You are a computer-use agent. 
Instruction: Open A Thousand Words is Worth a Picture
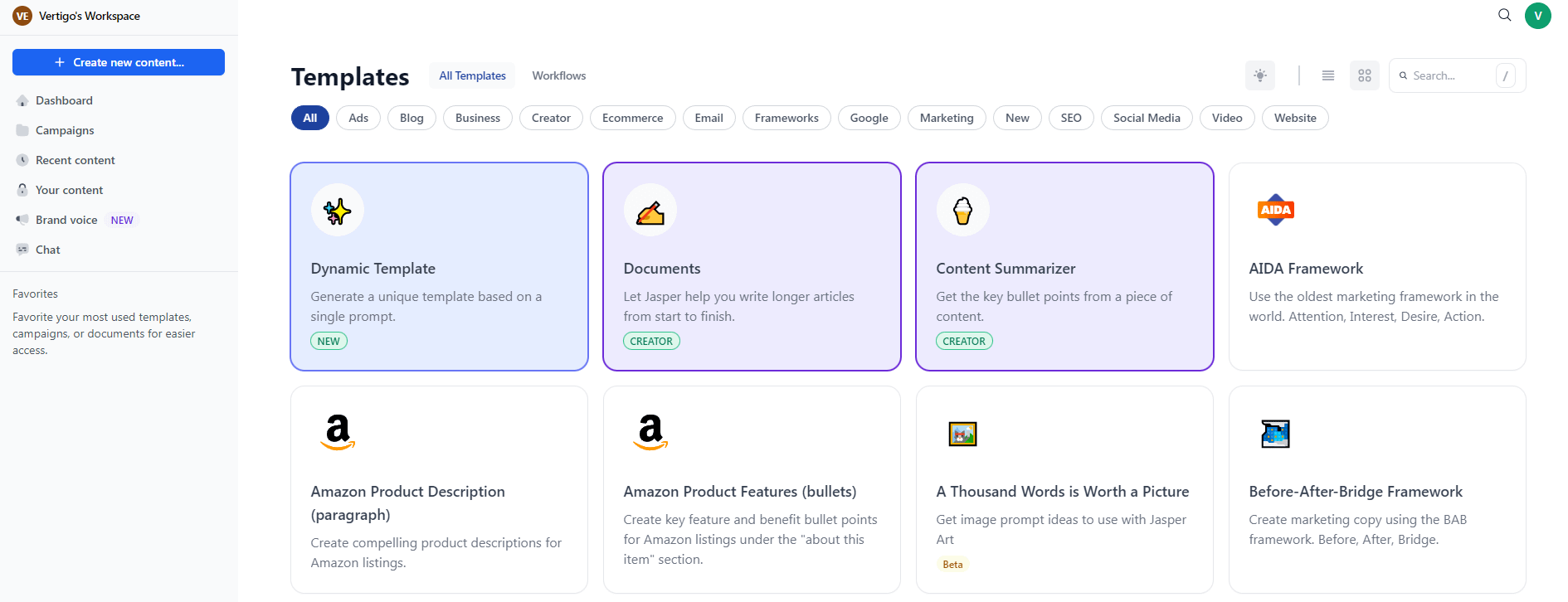pos(1063,492)
